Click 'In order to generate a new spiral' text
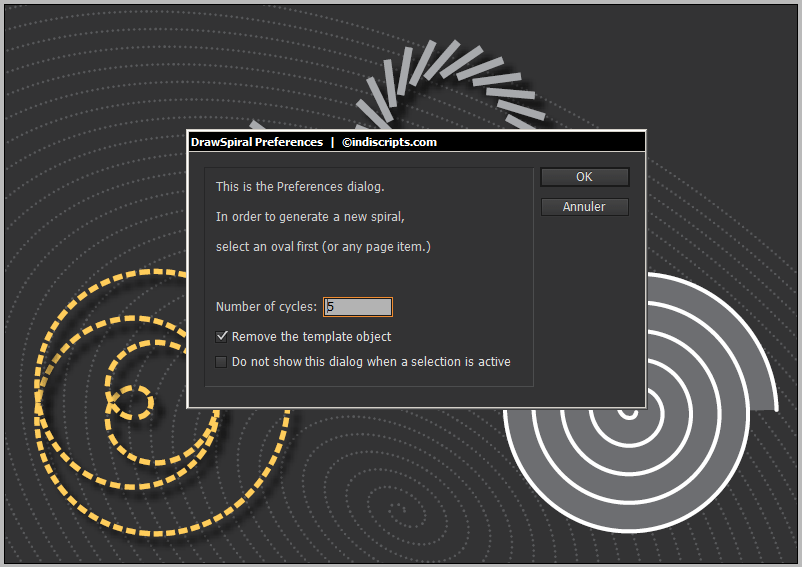 click(309, 217)
